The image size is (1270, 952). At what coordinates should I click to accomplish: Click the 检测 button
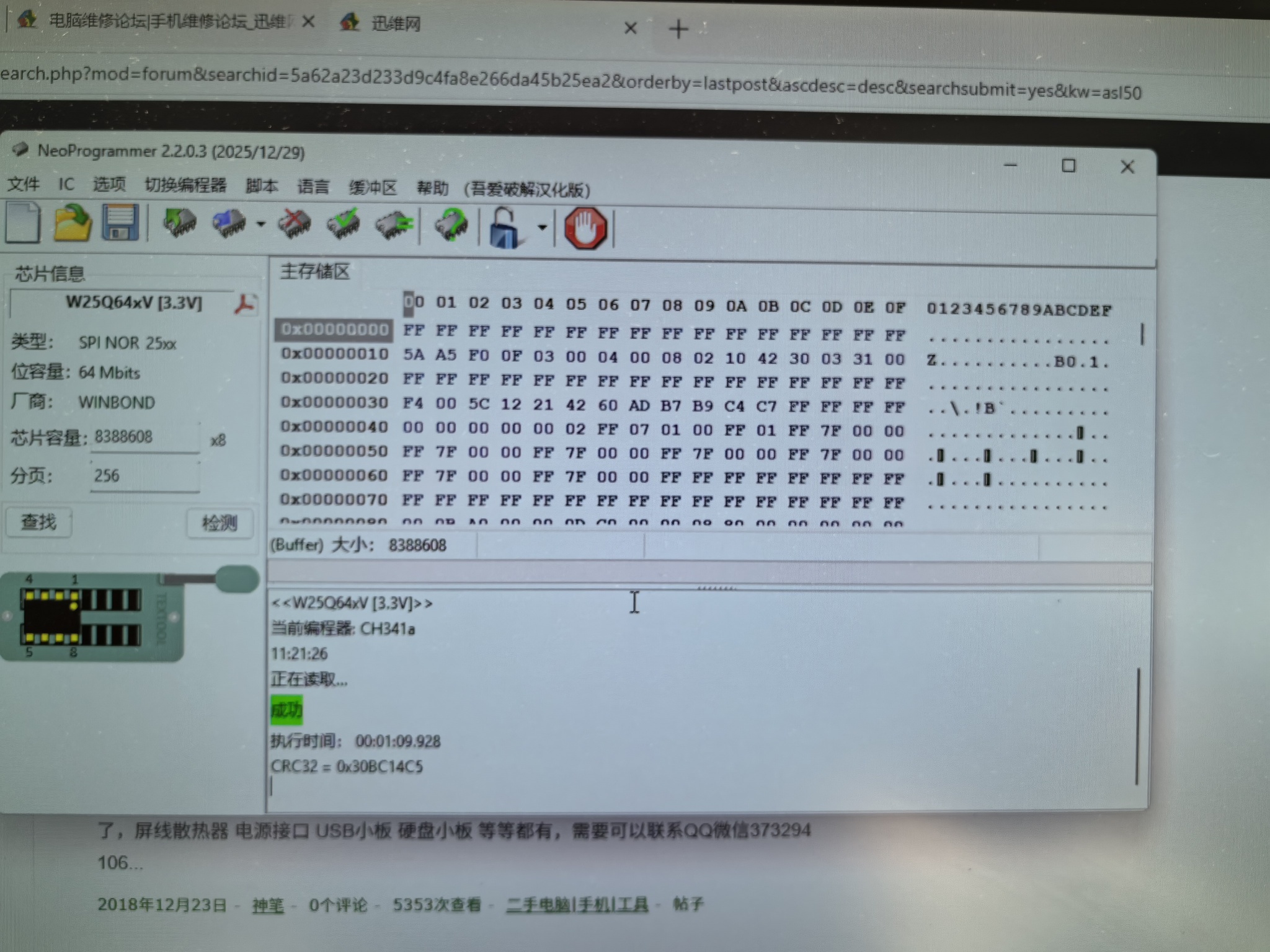(x=220, y=524)
